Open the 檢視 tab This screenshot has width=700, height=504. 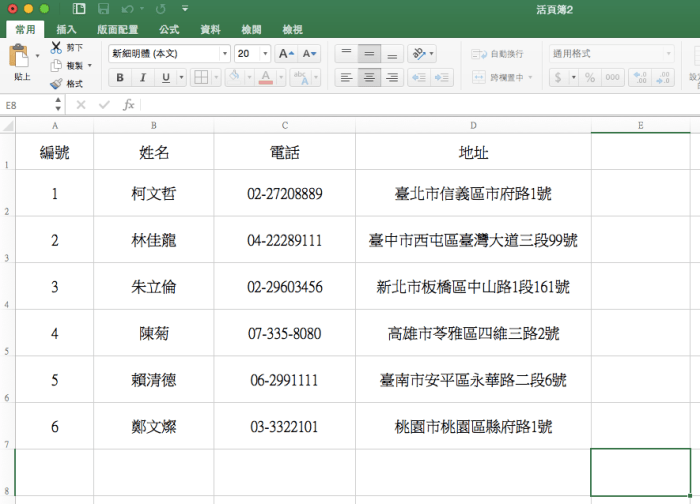tap(292, 29)
